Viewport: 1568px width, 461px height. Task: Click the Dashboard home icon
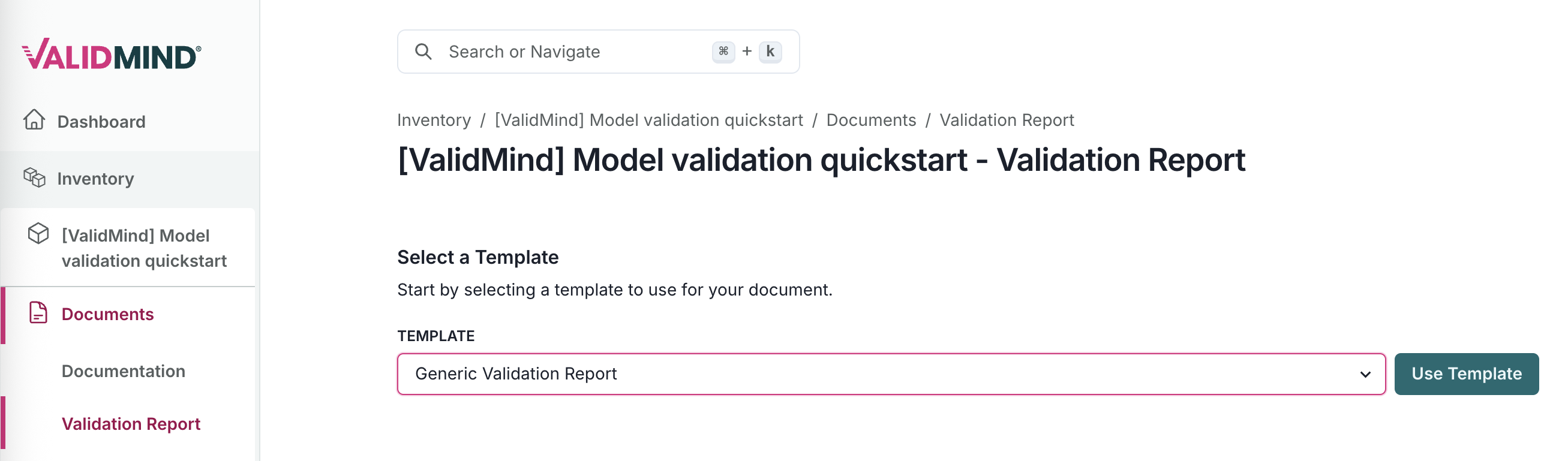(x=35, y=120)
